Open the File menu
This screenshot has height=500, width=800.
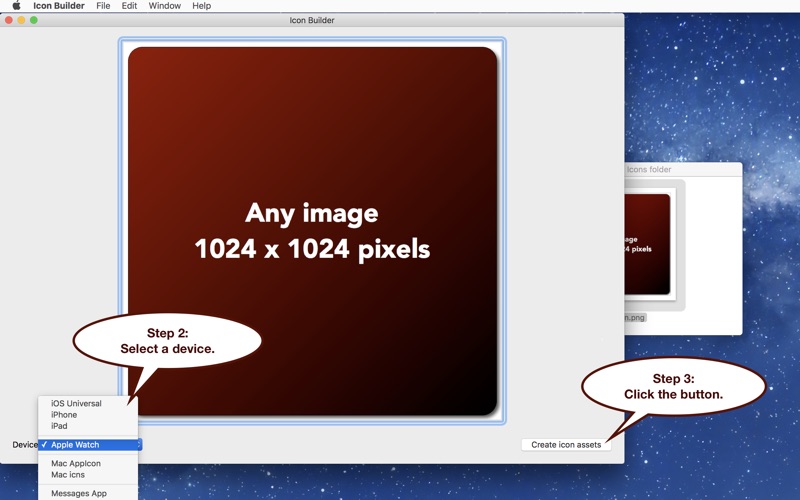pyautogui.click(x=103, y=6)
